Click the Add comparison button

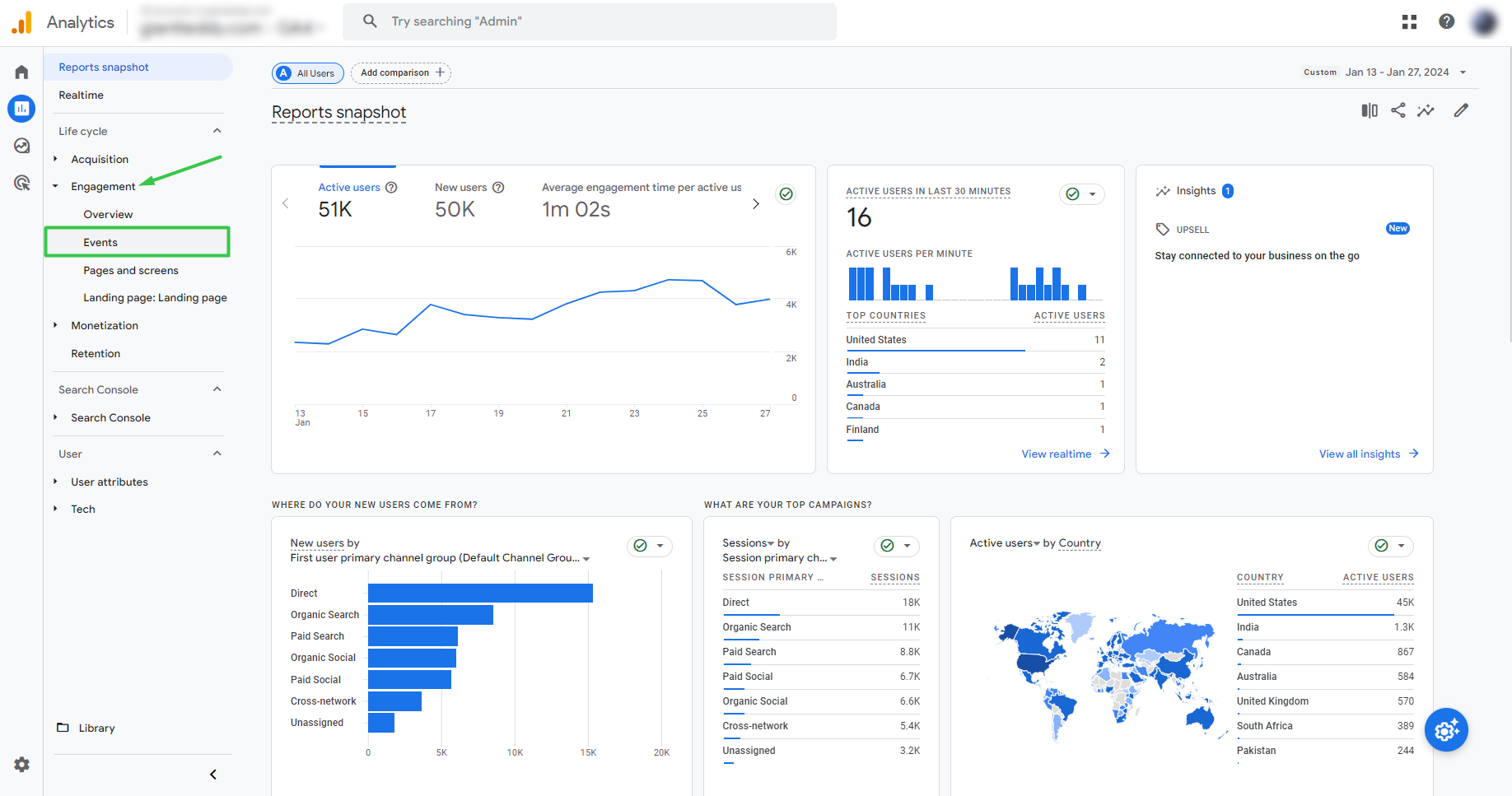click(x=401, y=72)
